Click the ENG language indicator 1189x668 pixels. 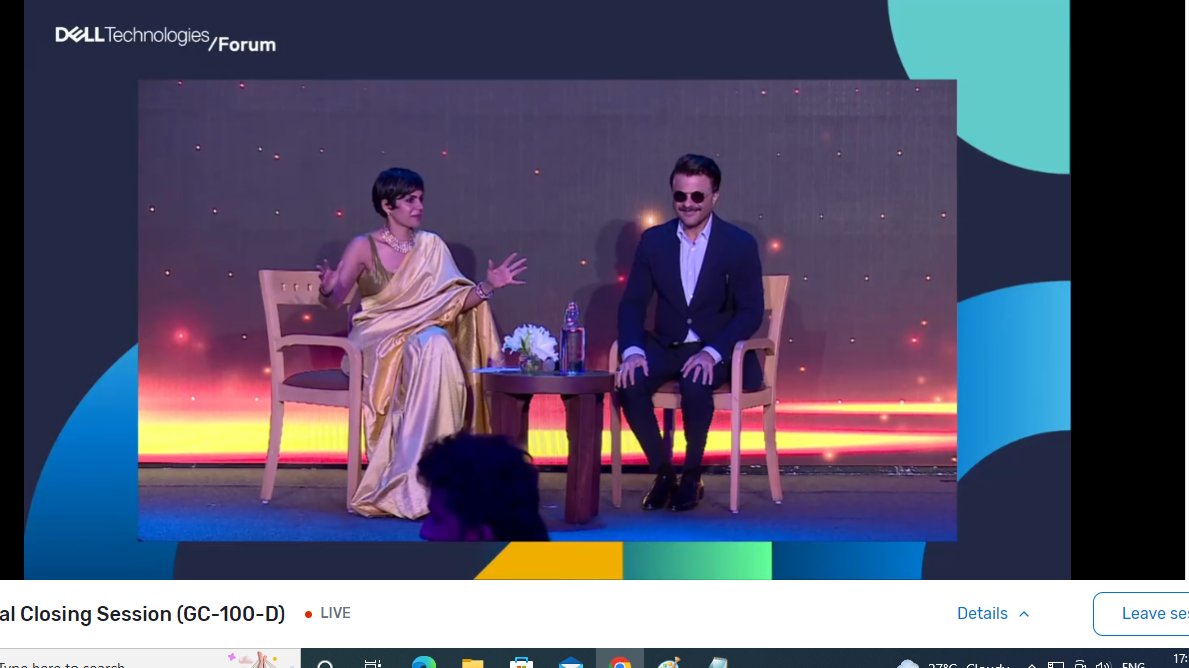[x=1133, y=665]
